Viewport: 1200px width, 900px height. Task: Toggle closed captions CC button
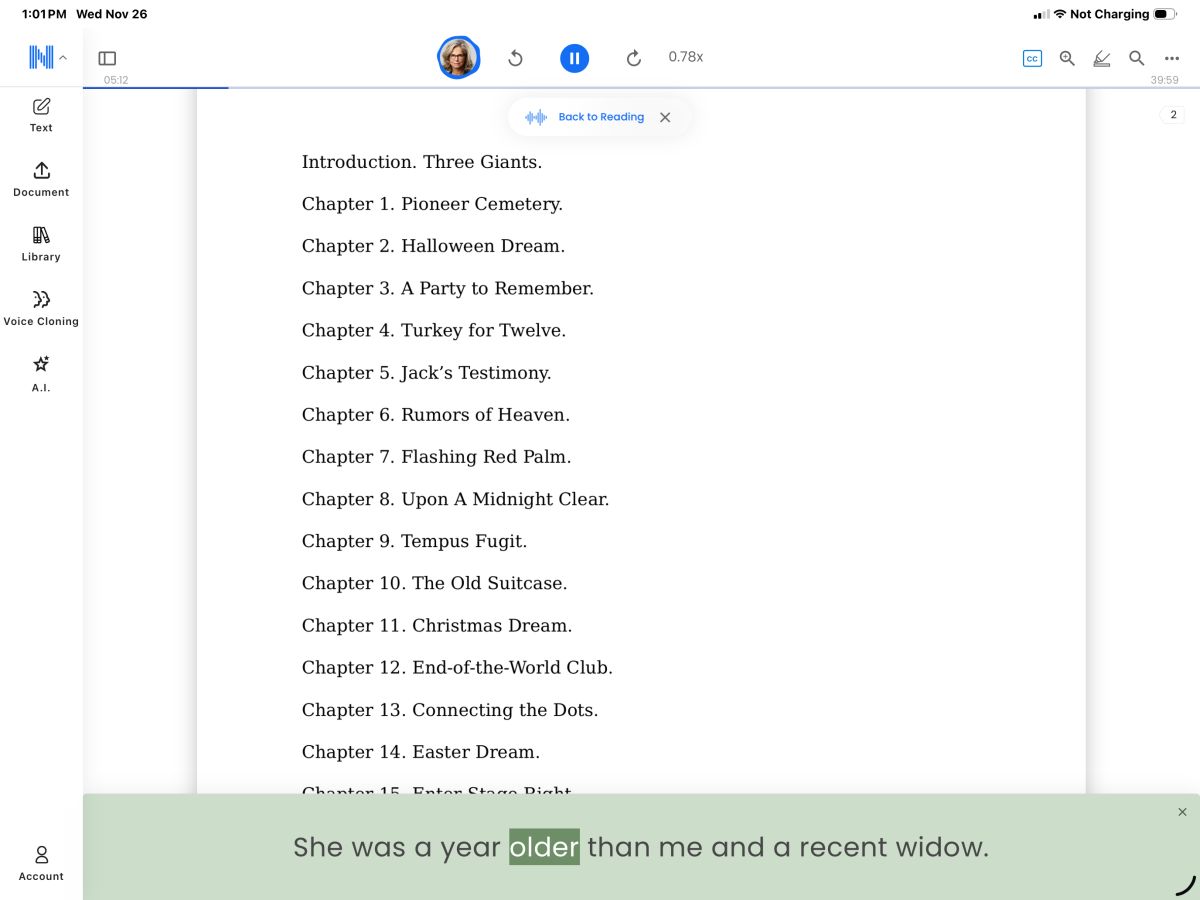pos(1032,58)
